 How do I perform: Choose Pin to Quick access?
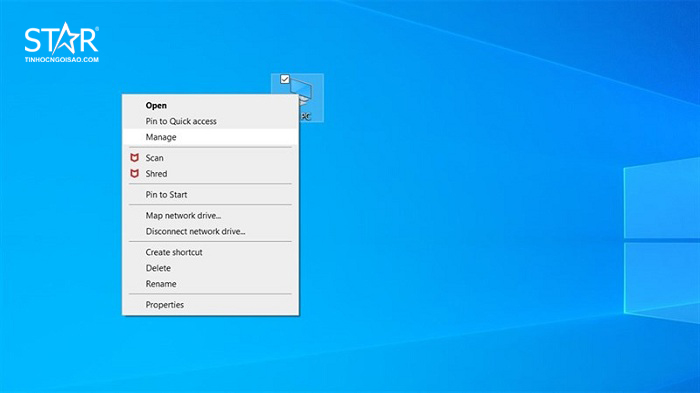pos(210,121)
